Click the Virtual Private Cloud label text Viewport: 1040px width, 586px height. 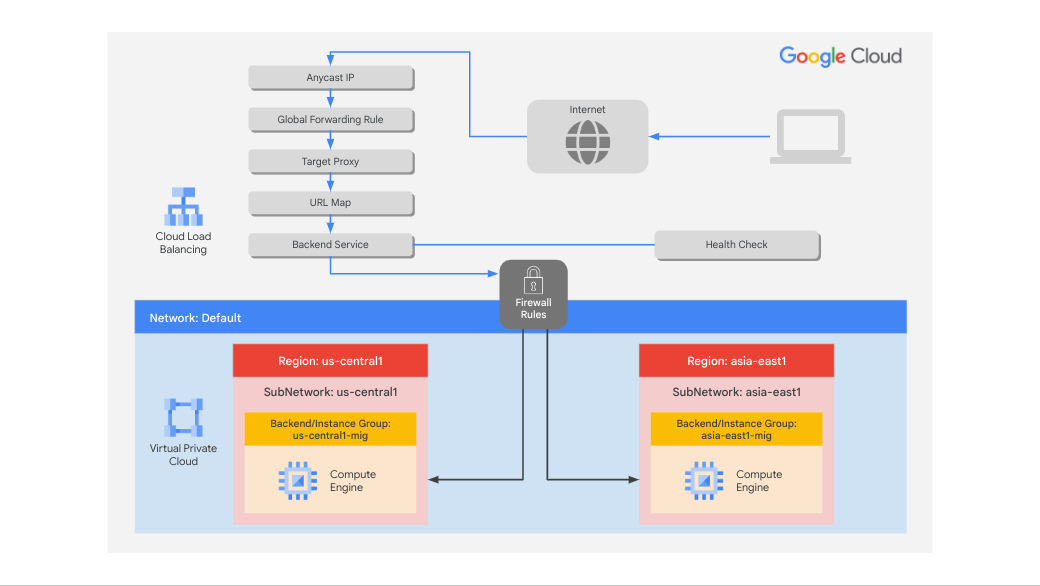(x=183, y=455)
